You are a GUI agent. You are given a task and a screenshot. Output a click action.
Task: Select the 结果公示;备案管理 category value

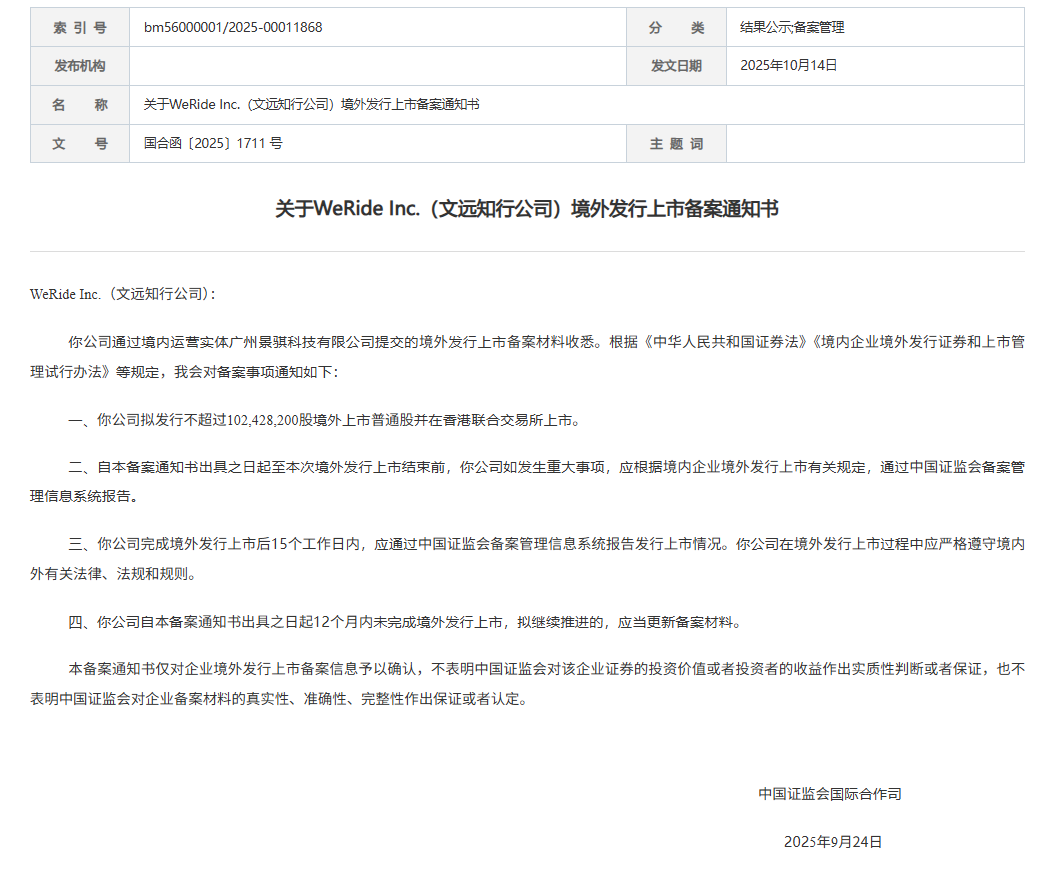(792, 28)
